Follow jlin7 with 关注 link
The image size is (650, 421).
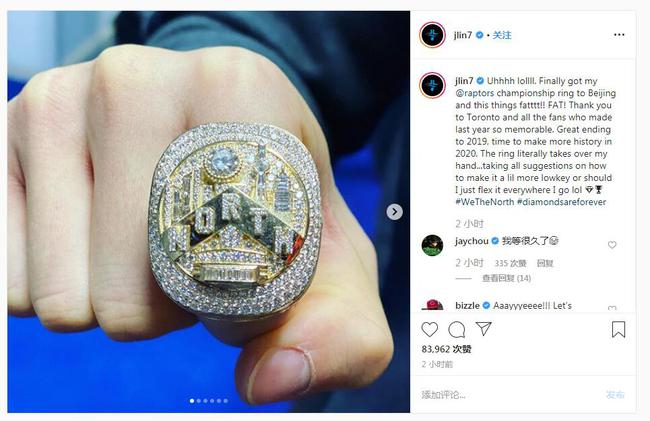click(502, 35)
